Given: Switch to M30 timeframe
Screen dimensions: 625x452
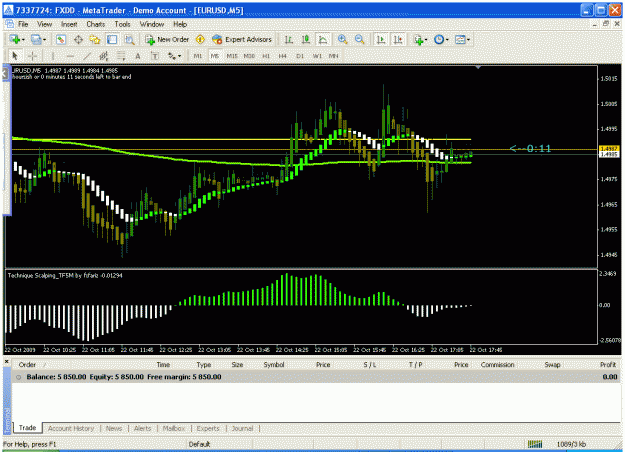Looking at the screenshot, I should point(249,56).
